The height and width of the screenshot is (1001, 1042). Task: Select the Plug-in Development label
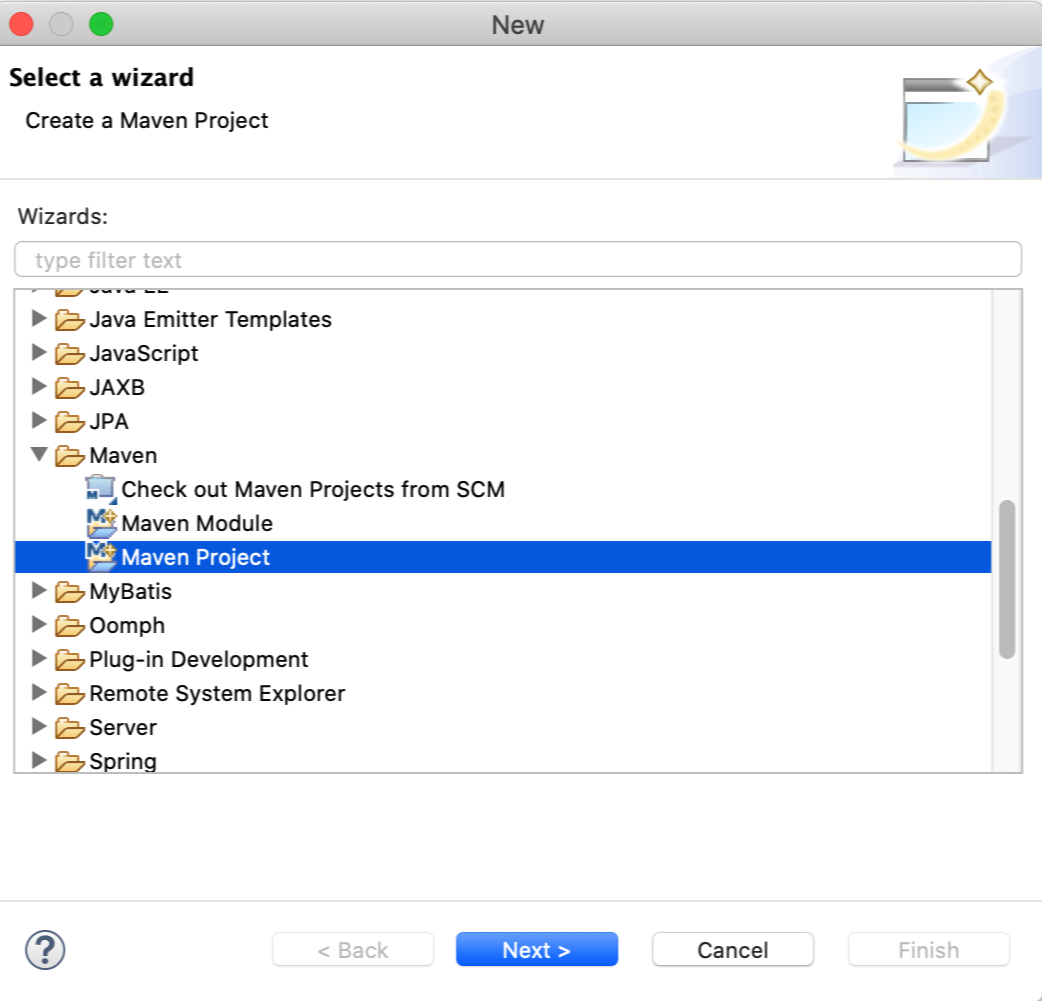click(x=199, y=659)
